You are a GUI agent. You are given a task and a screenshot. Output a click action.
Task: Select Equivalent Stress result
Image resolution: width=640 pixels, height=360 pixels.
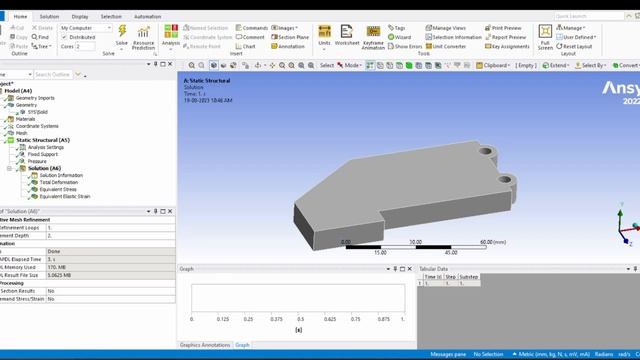(58, 189)
